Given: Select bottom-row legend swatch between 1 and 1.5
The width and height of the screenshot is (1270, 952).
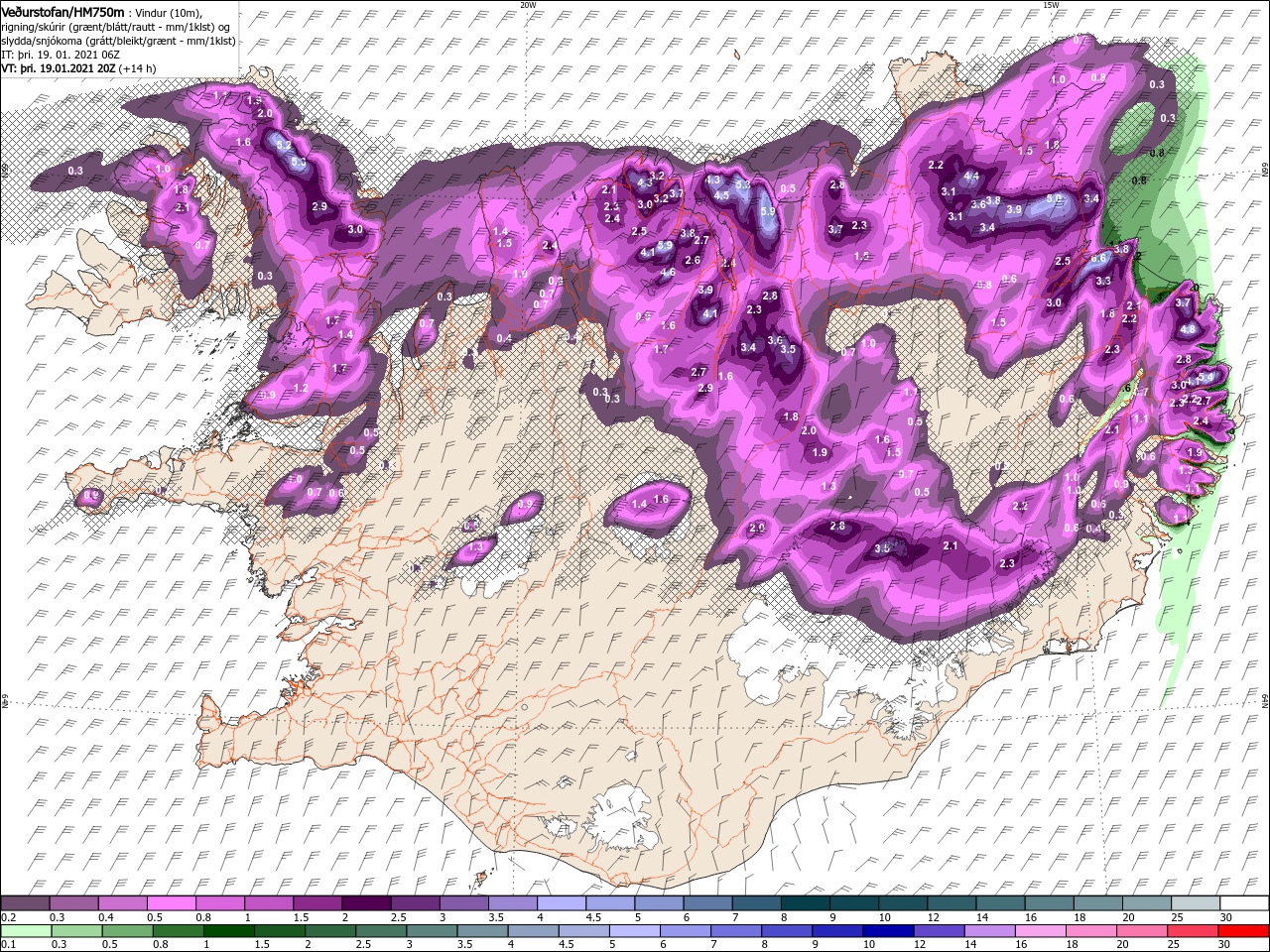Looking at the screenshot, I should coord(228,931).
